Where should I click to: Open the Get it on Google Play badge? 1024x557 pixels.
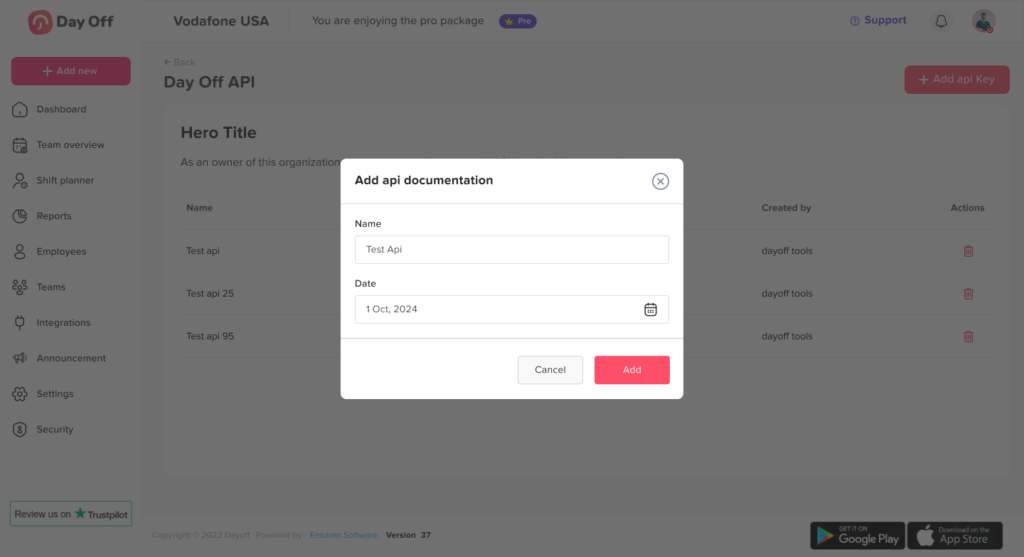pyautogui.click(x=857, y=536)
